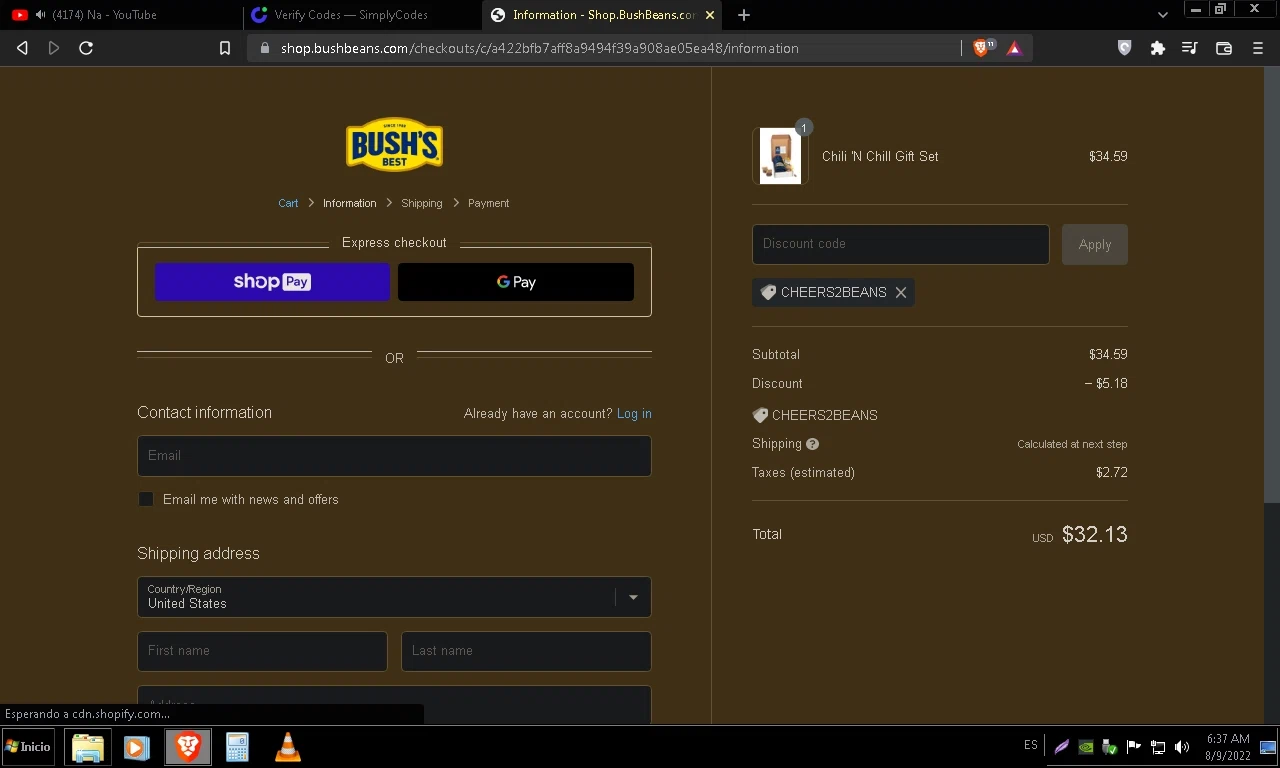
Task: Bookmark this page using the bookmark icon
Action: 225,48
